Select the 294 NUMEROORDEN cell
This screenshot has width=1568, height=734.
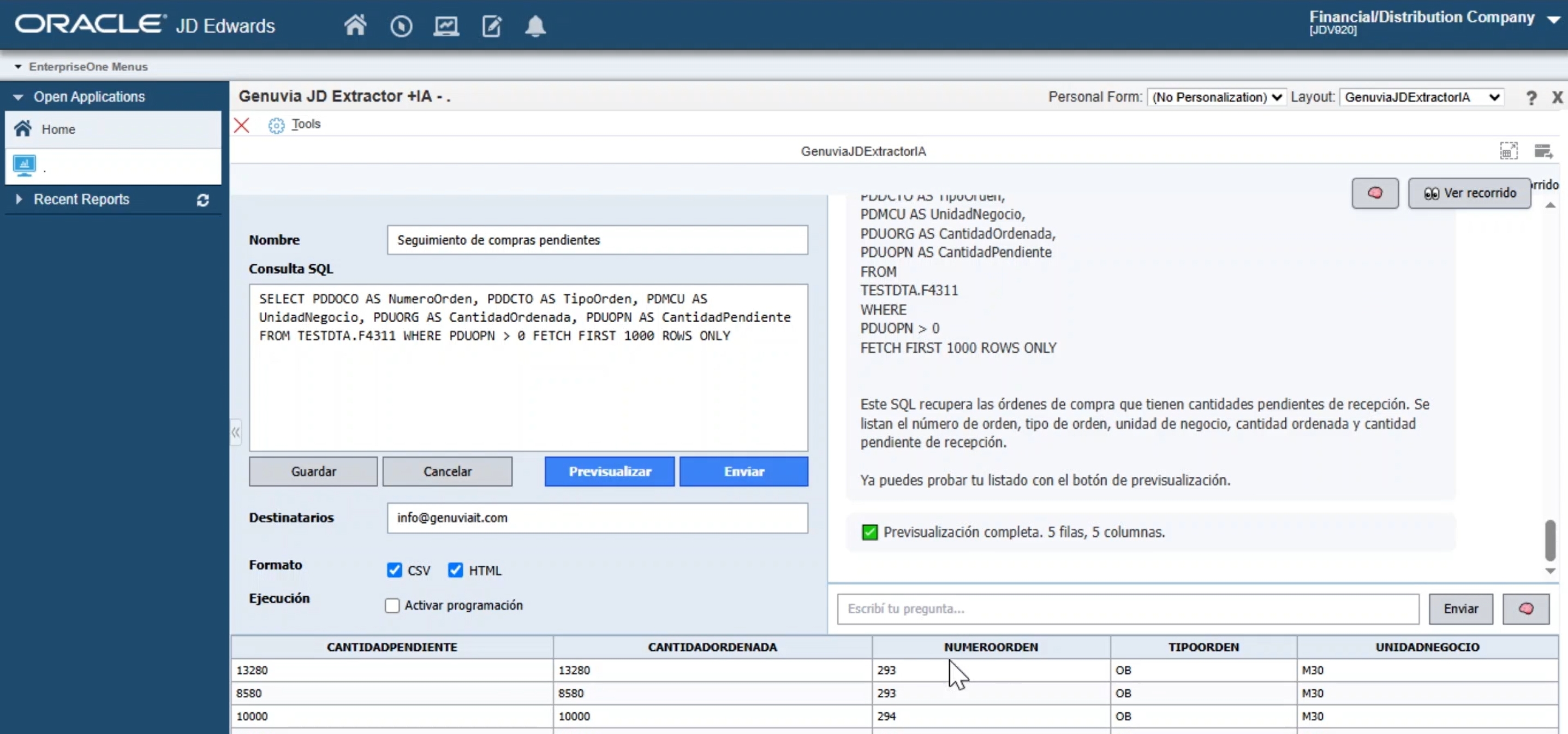pyautogui.click(x=991, y=717)
